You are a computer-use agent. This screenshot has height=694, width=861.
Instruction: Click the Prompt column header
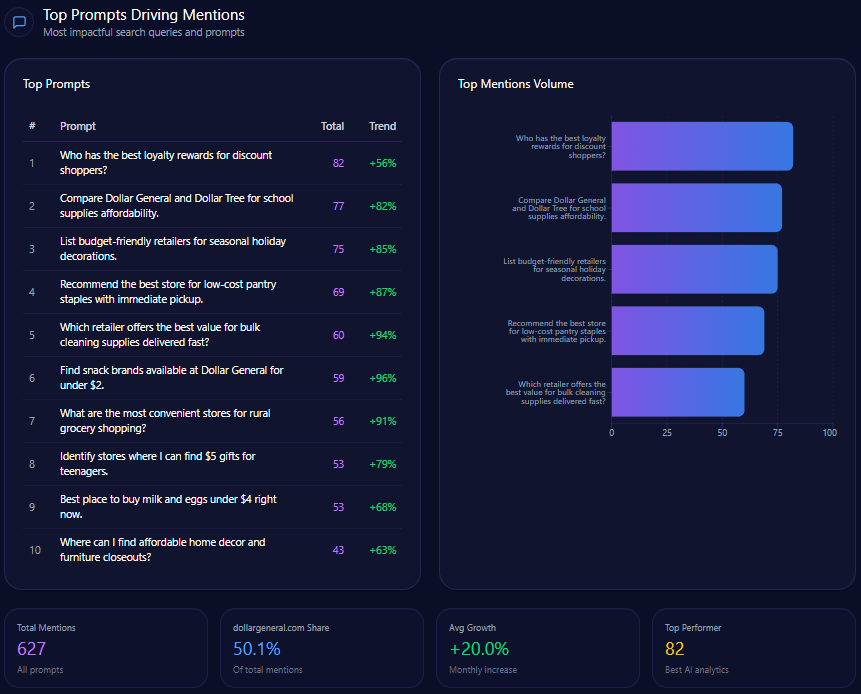tap(78, 126)
